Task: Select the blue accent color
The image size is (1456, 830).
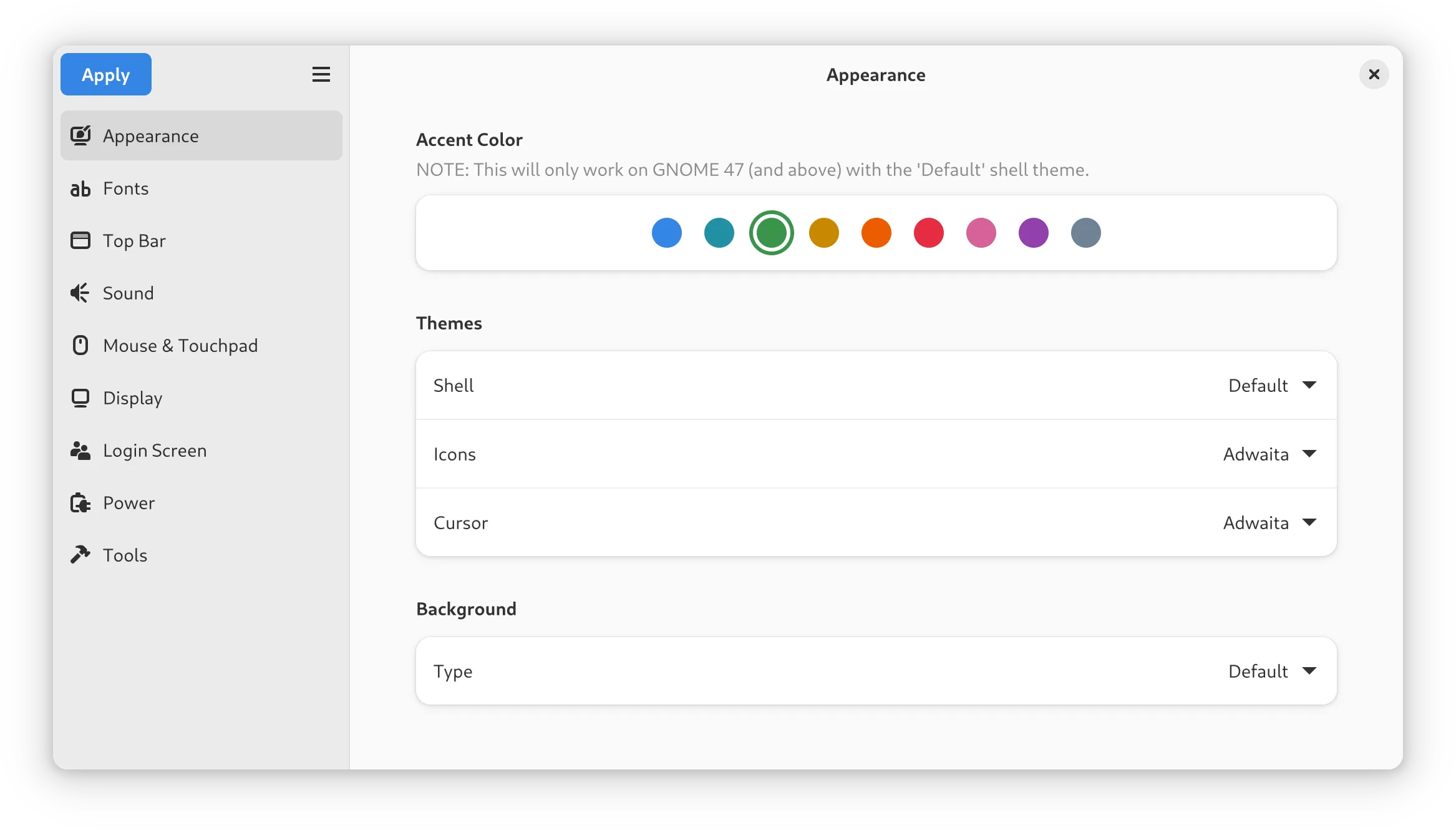Action: tap(666, 233)
